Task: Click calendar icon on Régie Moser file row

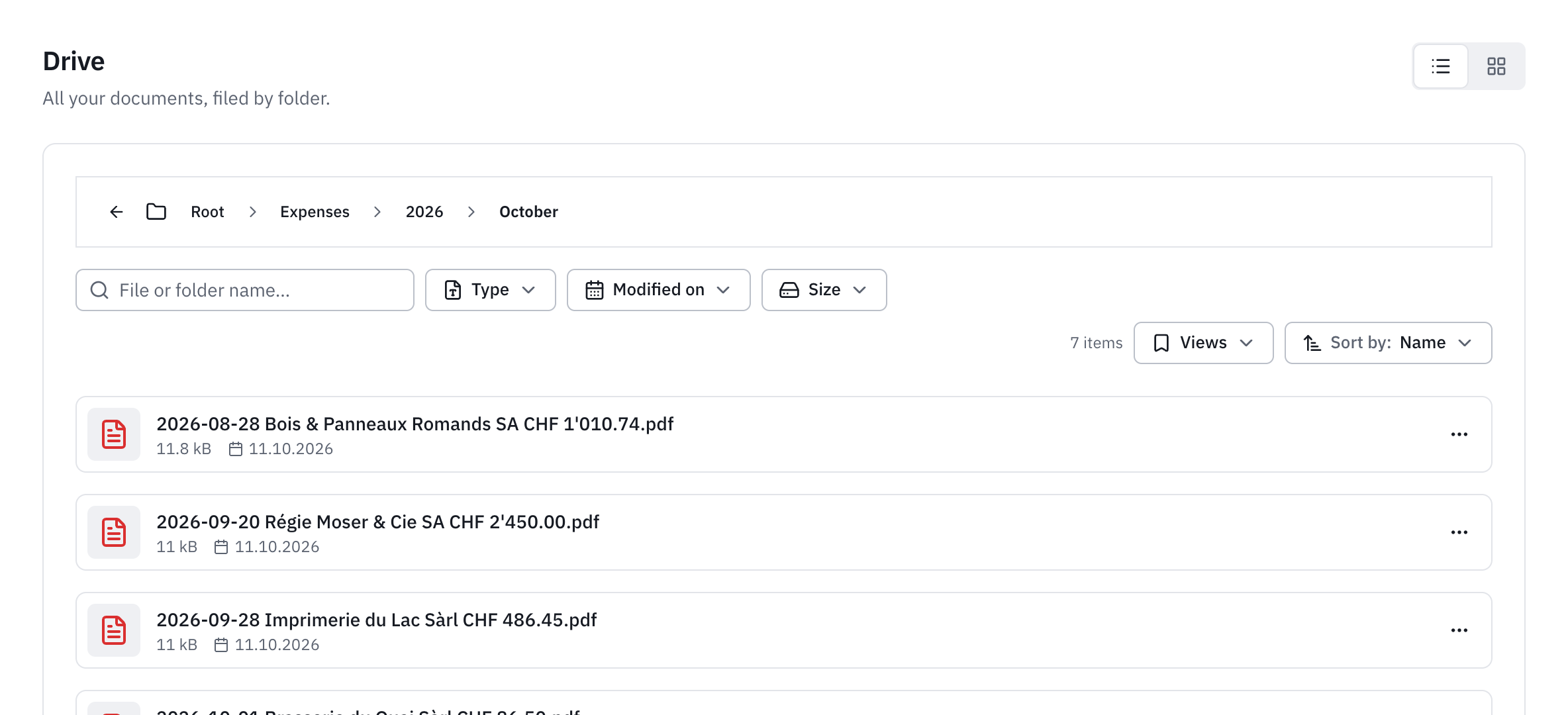Action: (221, 547)
